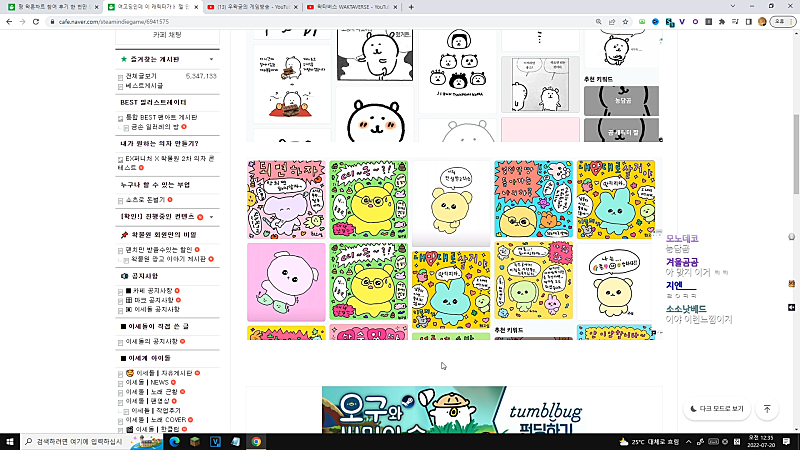Reload the current page

click(x=36, y=22)
